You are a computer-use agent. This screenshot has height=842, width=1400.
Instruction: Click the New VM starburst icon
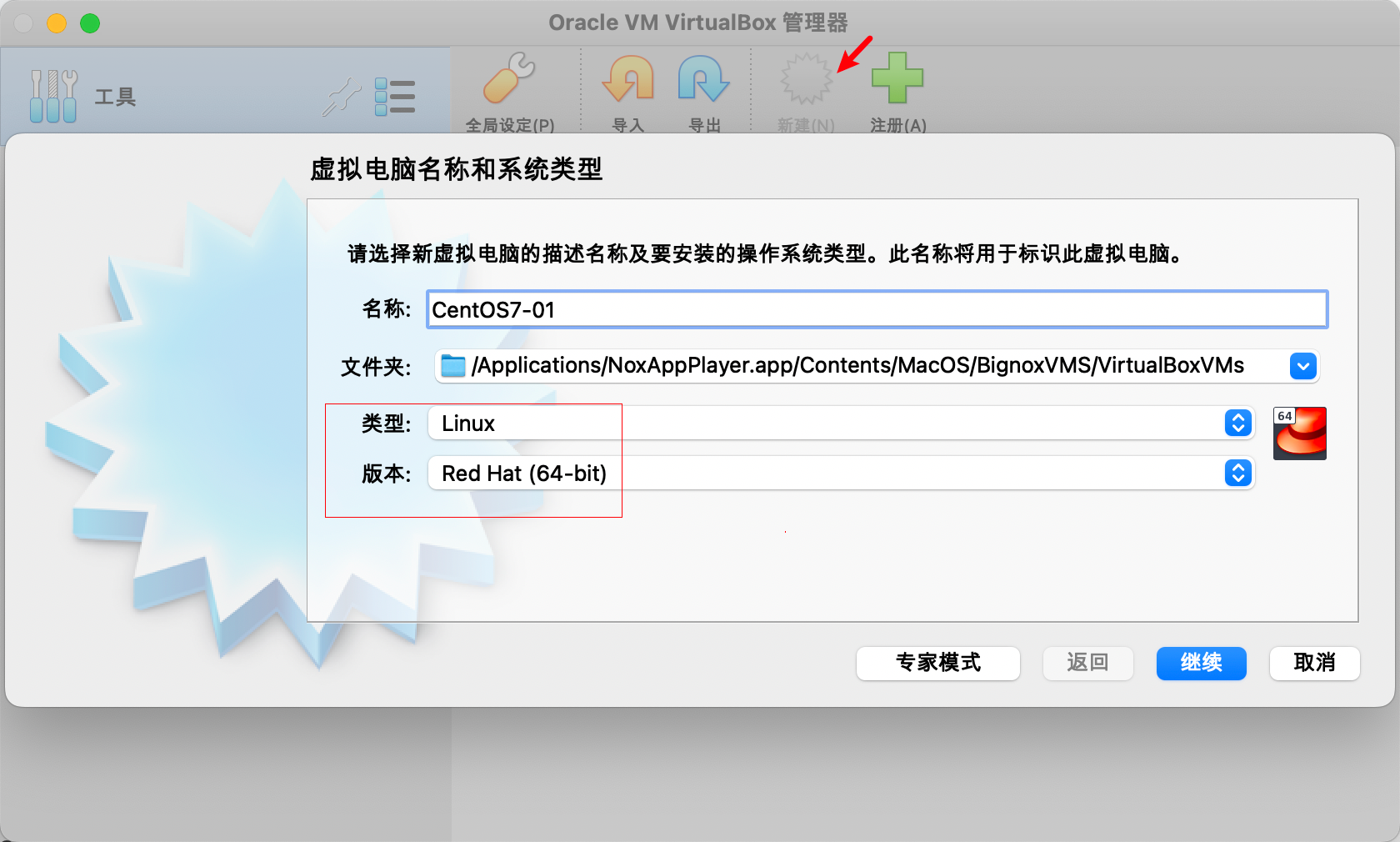(806, 79)
